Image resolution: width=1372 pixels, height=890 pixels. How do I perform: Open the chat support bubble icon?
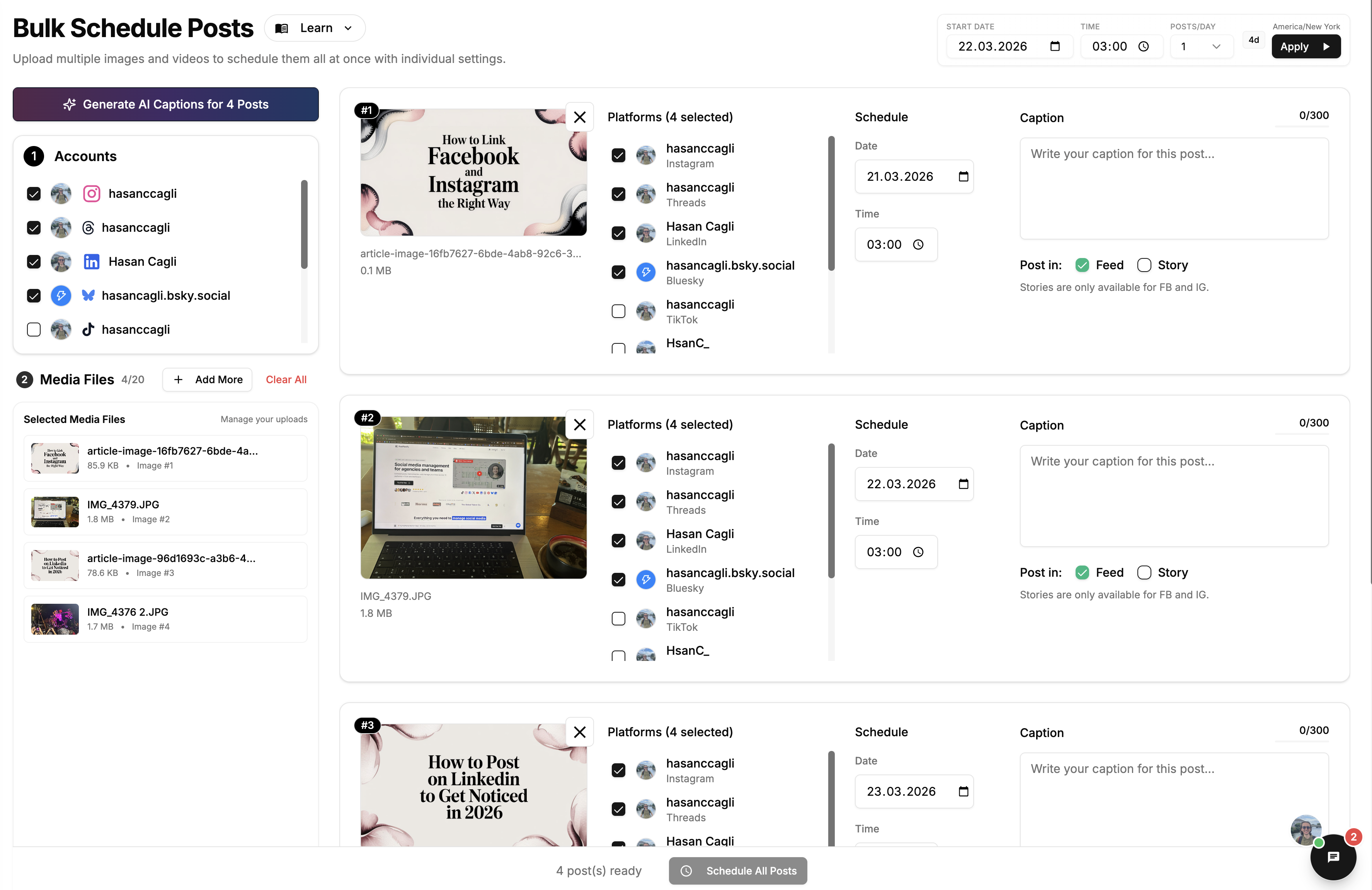coord(1333,857)
